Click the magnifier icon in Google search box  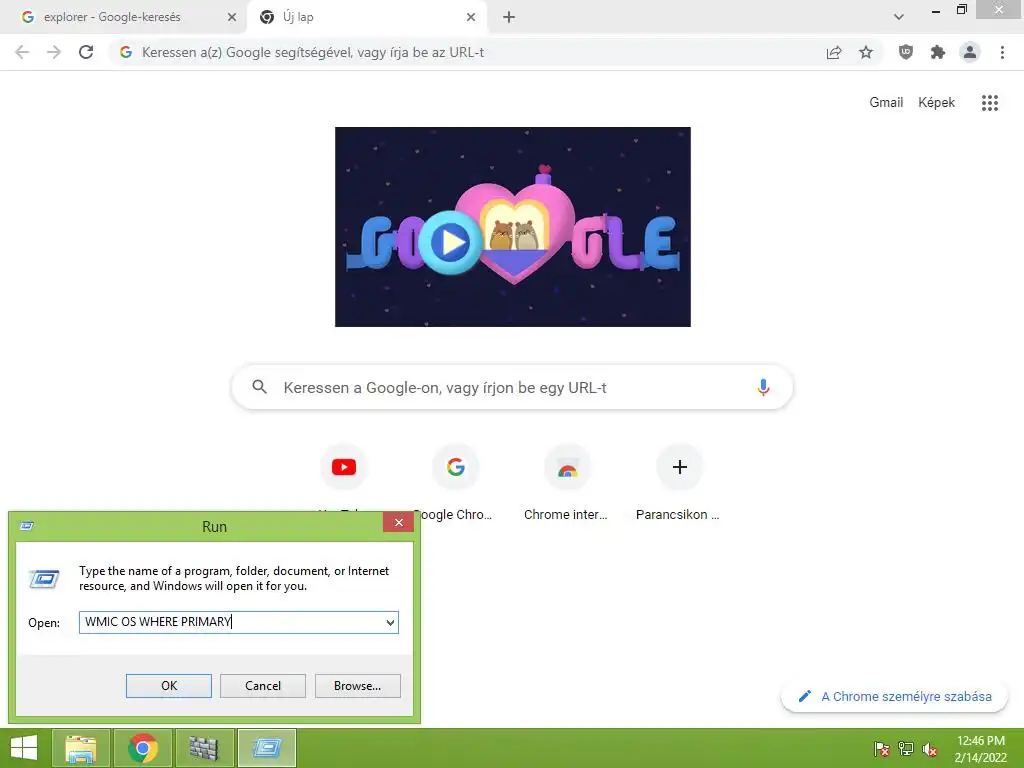259,387
